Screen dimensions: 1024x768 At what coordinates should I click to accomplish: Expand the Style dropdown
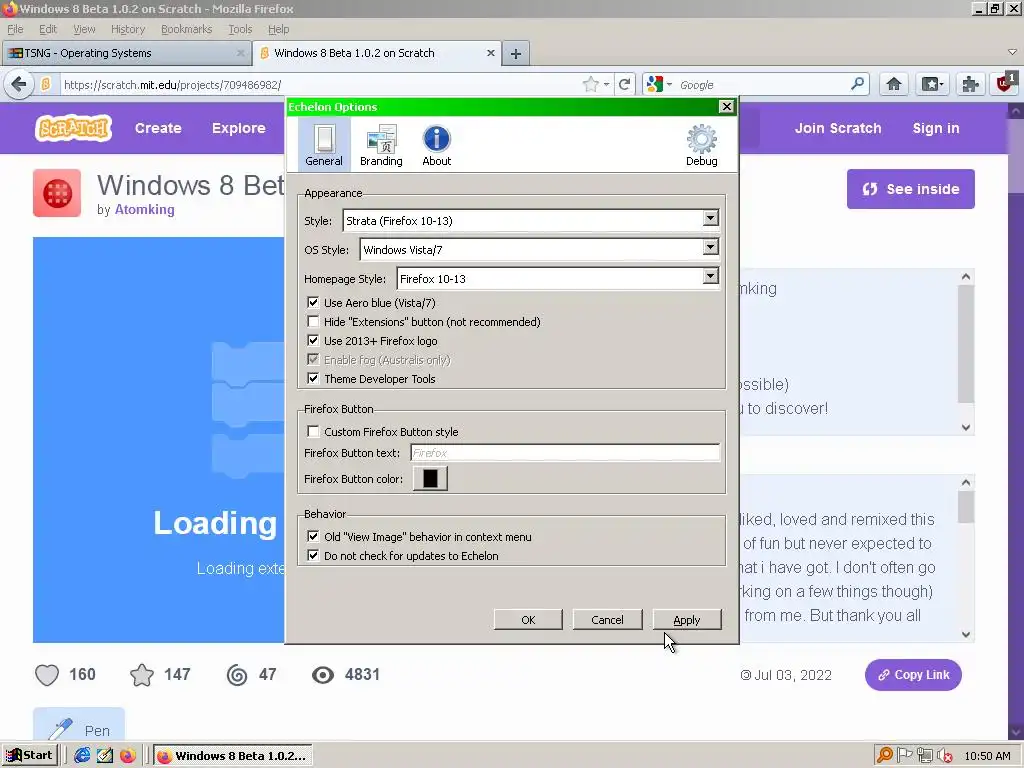click(711, 219)
